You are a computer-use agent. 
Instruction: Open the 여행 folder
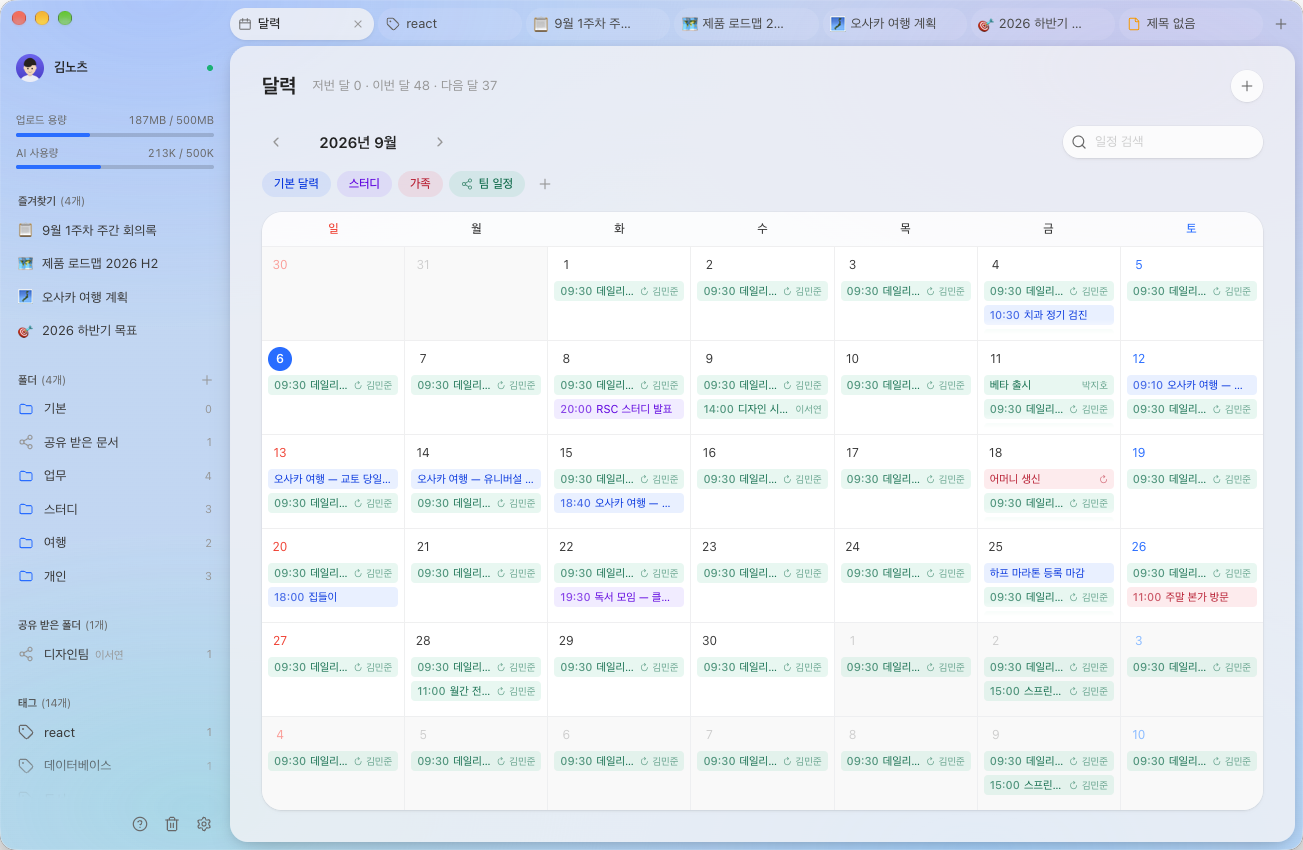point(115,543)
